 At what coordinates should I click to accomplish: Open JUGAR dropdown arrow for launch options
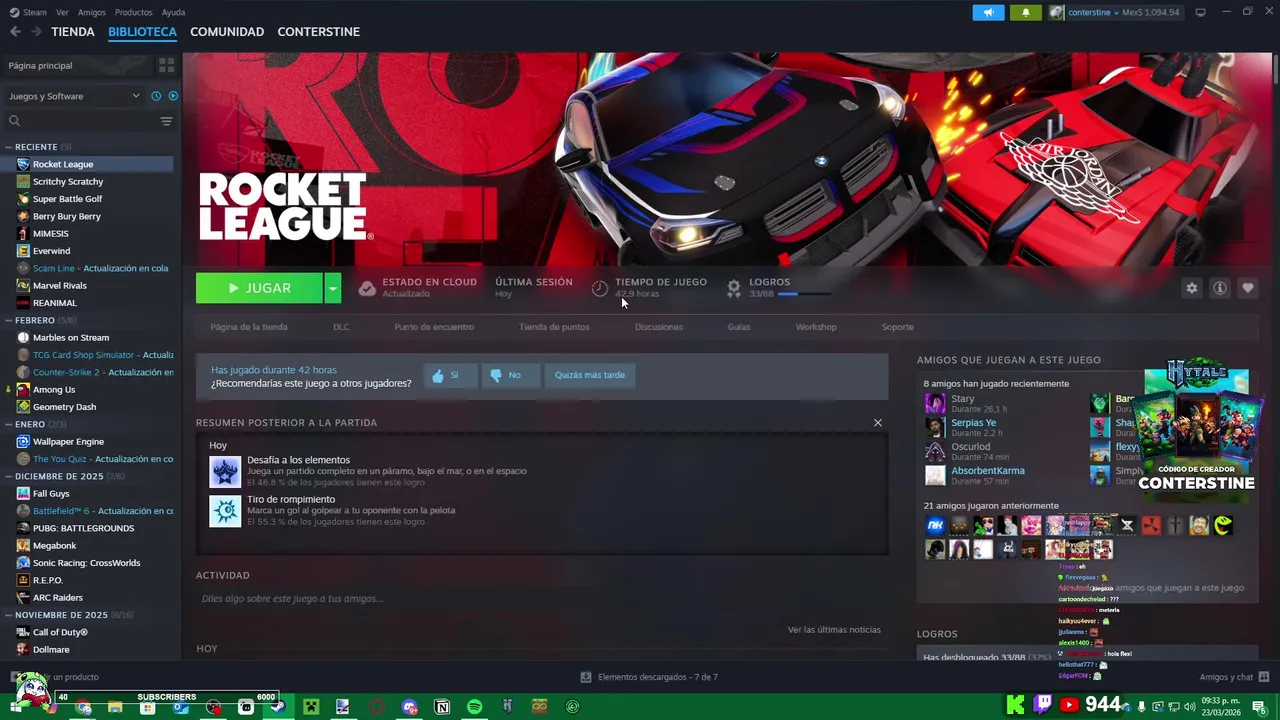(x=333, y=288)
